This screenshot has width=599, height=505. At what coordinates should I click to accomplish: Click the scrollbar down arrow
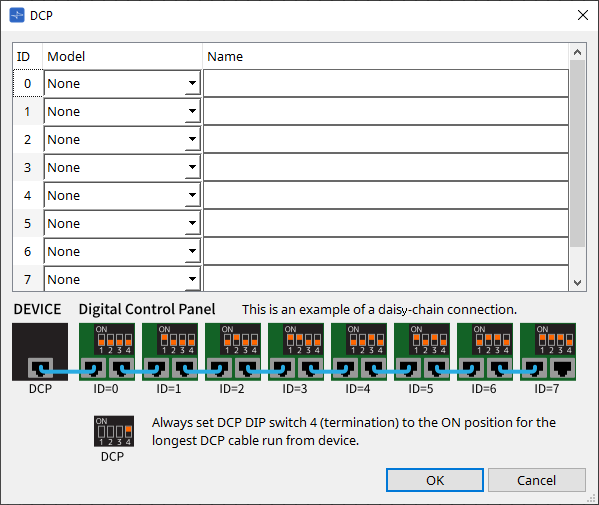[x=578, y=283]
